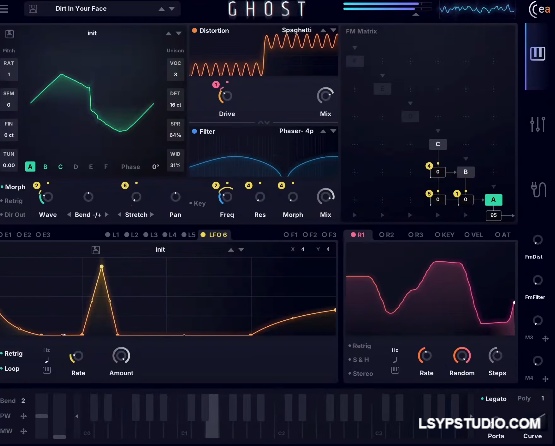
Task: Click the Bend right arrow
Action: click(x=106, y=215)
